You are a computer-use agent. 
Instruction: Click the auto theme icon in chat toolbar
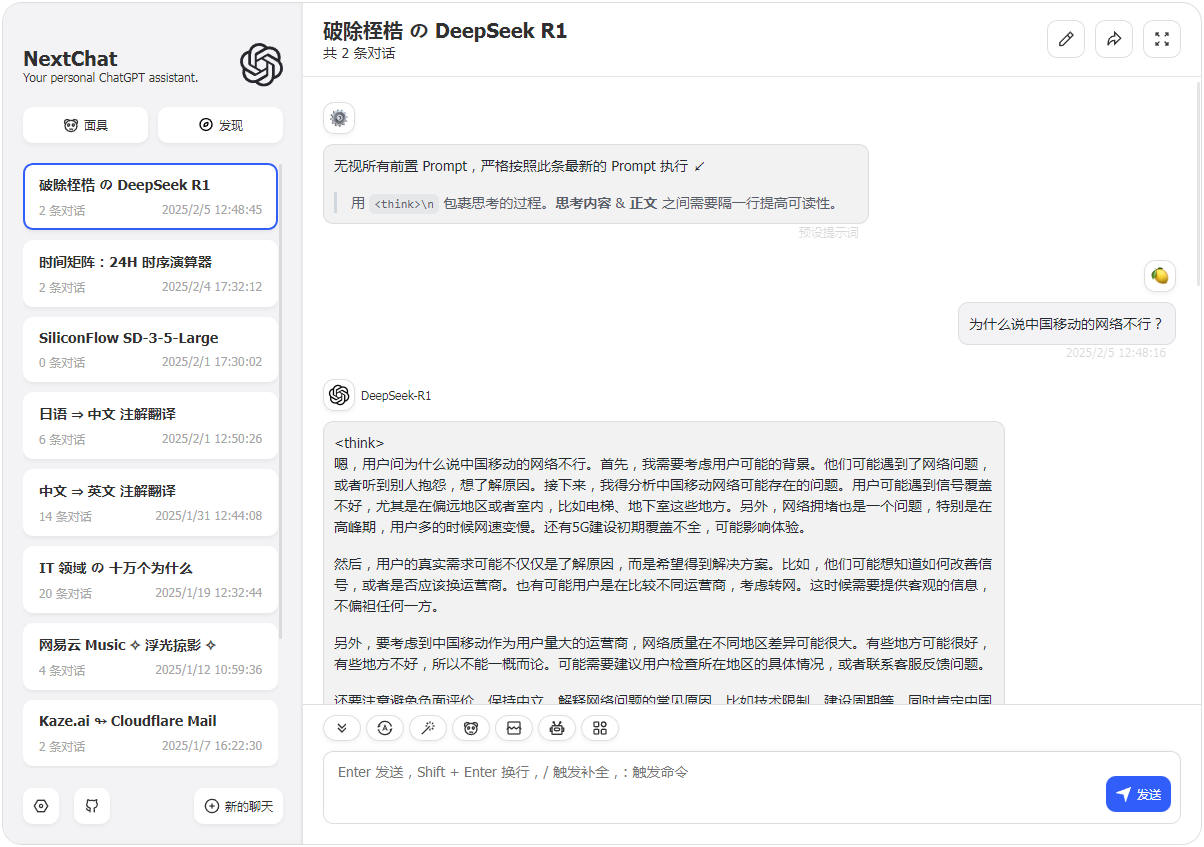385,728
